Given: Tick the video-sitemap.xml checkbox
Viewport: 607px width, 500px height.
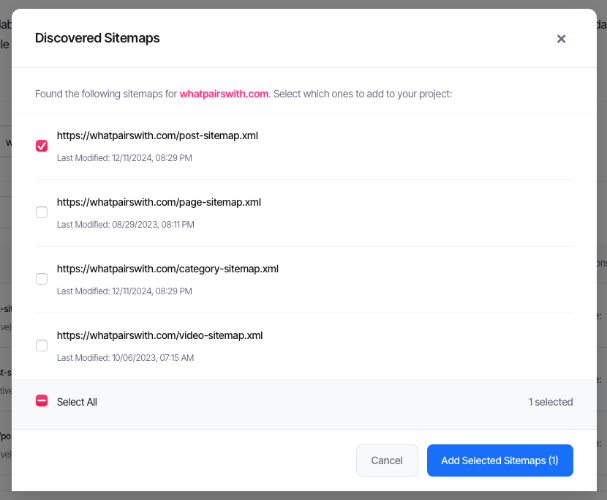Looking at the screenshot, I should (42, 345).
